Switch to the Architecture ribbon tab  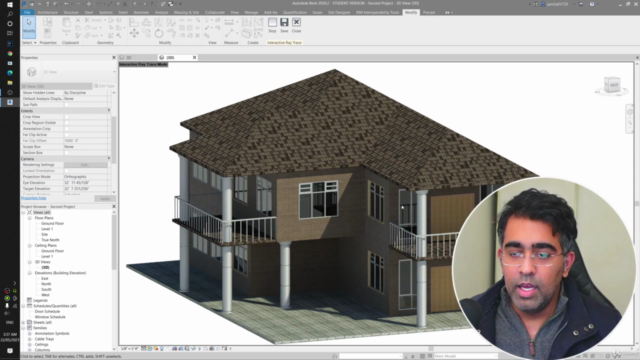point(48,12)
